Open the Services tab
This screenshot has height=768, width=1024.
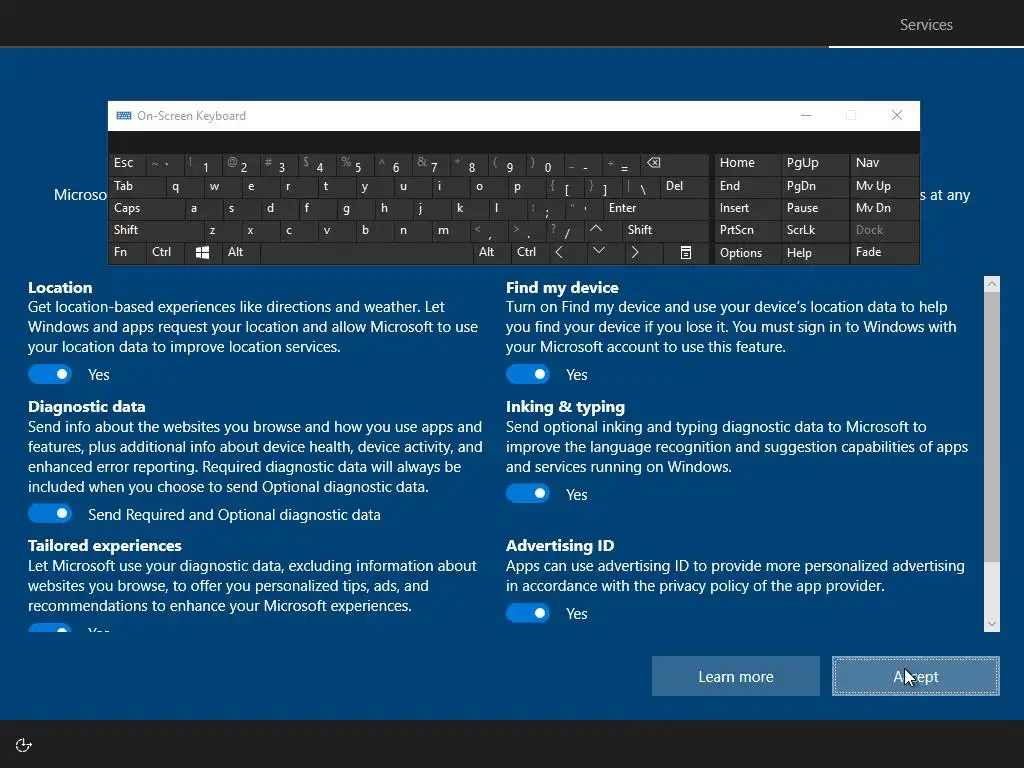coord(926,25)
